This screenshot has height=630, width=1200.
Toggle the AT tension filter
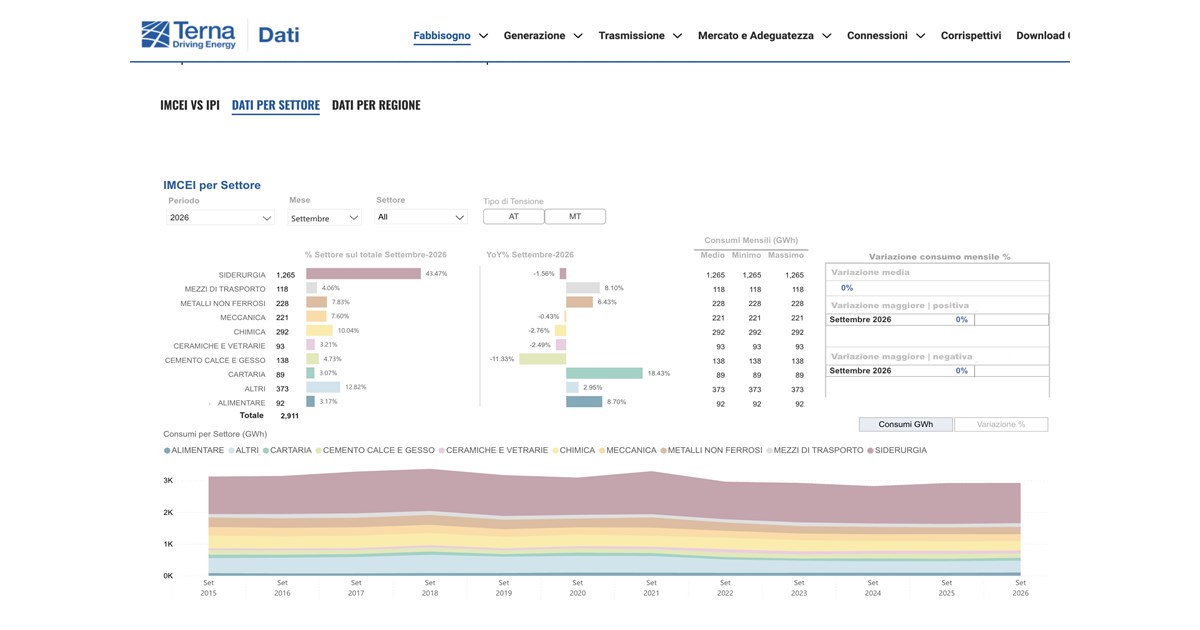[x=514, y=216]
